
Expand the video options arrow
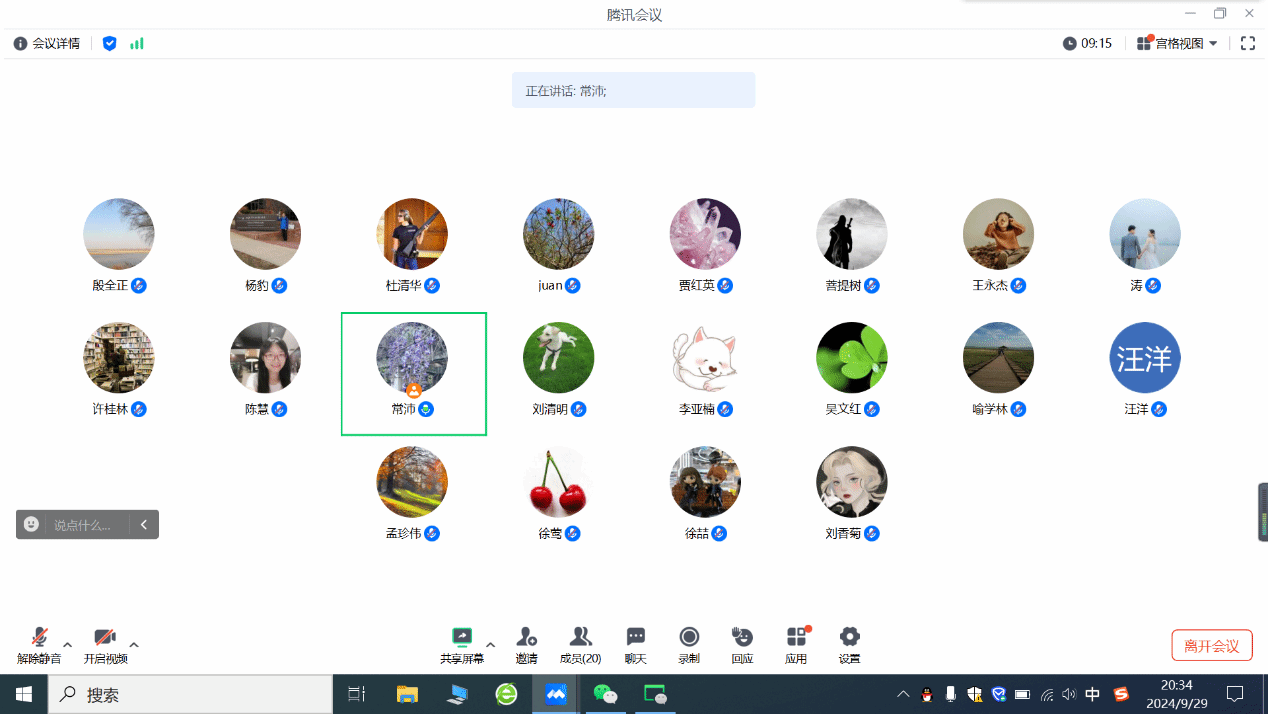click(134, 644)
